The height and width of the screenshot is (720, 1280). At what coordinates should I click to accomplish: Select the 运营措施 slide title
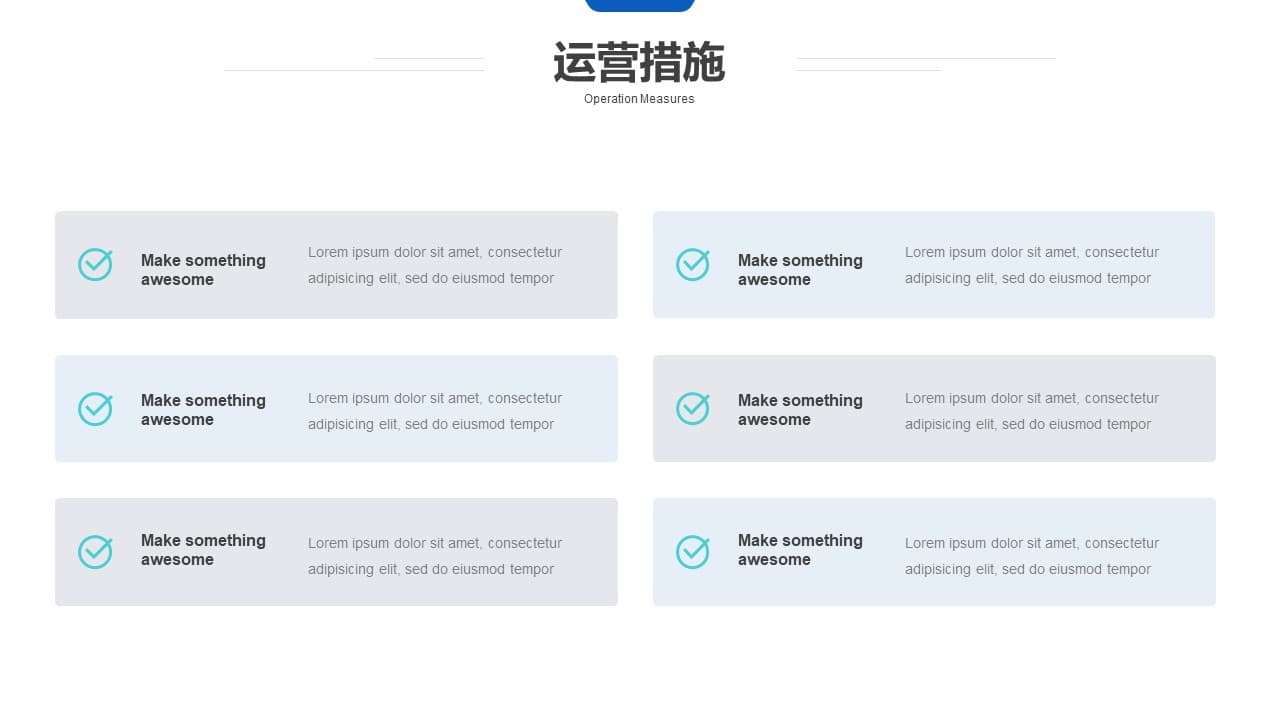(639, 62)
